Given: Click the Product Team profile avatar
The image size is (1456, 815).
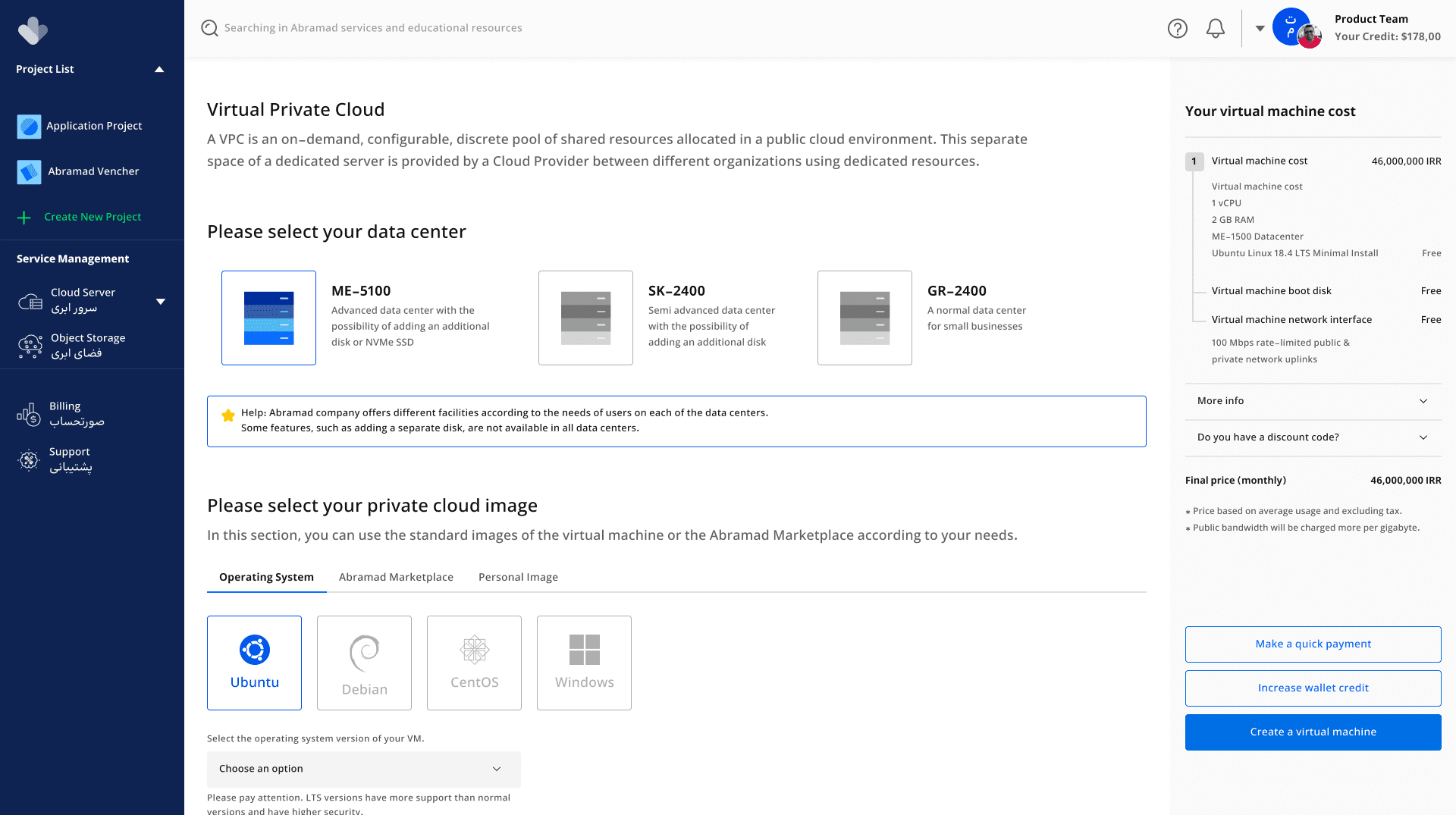Looking at the screenshot, I should click(x=1297, y=28).
